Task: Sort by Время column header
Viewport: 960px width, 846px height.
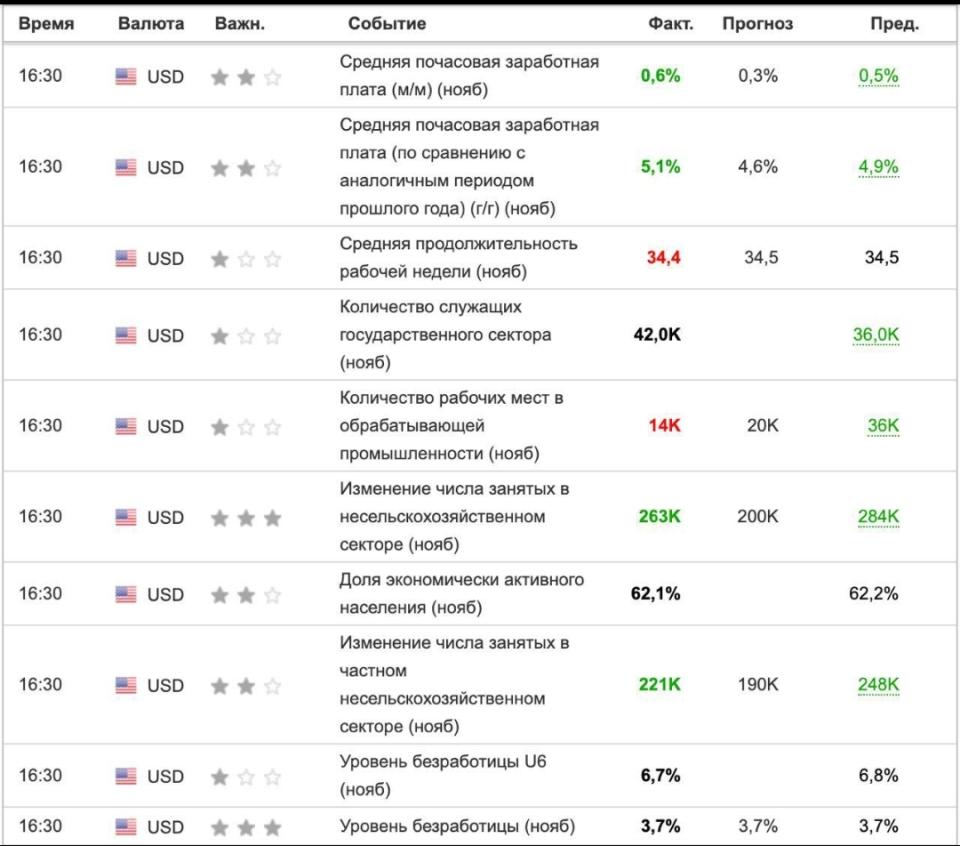Action: 46,24
